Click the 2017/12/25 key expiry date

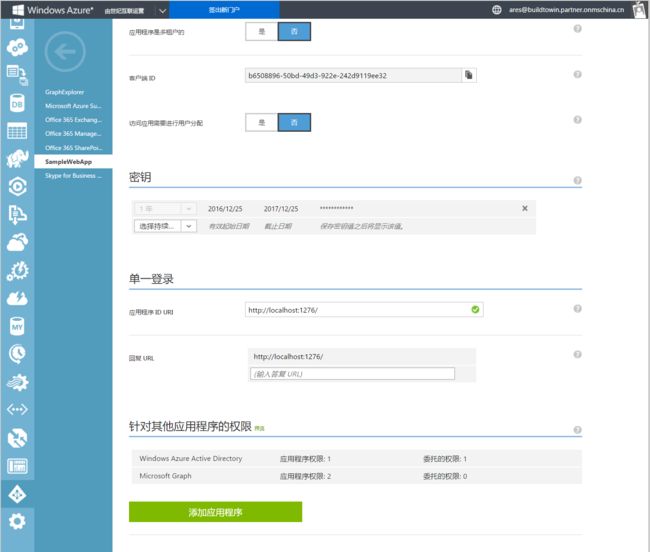click(281, 208)
